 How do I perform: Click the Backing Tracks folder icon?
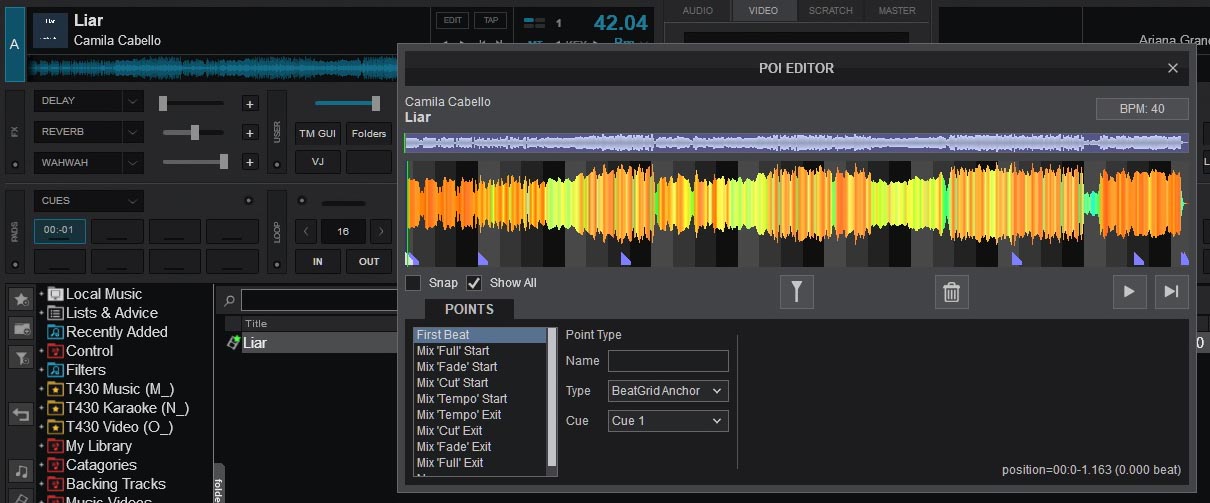tap(56, 484)
